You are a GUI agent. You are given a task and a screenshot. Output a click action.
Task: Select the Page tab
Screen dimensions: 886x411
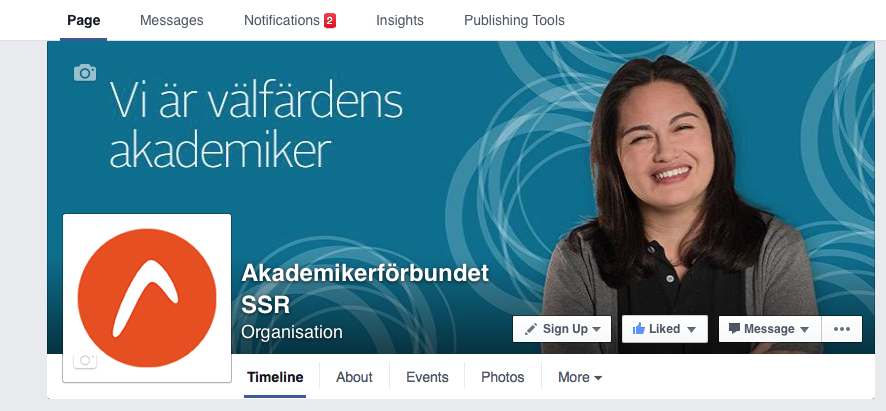coord(84,20)
